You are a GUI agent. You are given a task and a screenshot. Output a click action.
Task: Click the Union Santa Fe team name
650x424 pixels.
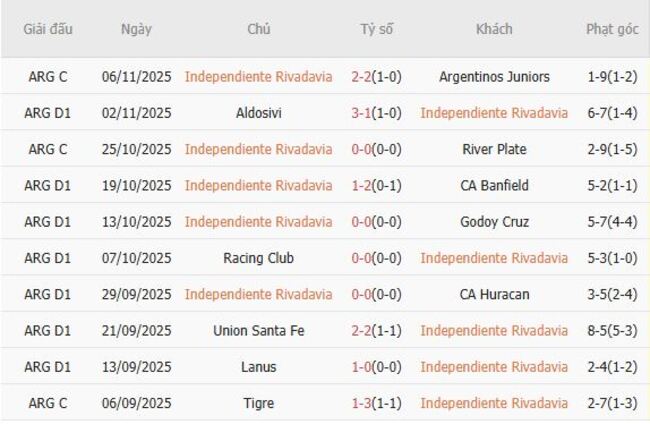(258, 330)
